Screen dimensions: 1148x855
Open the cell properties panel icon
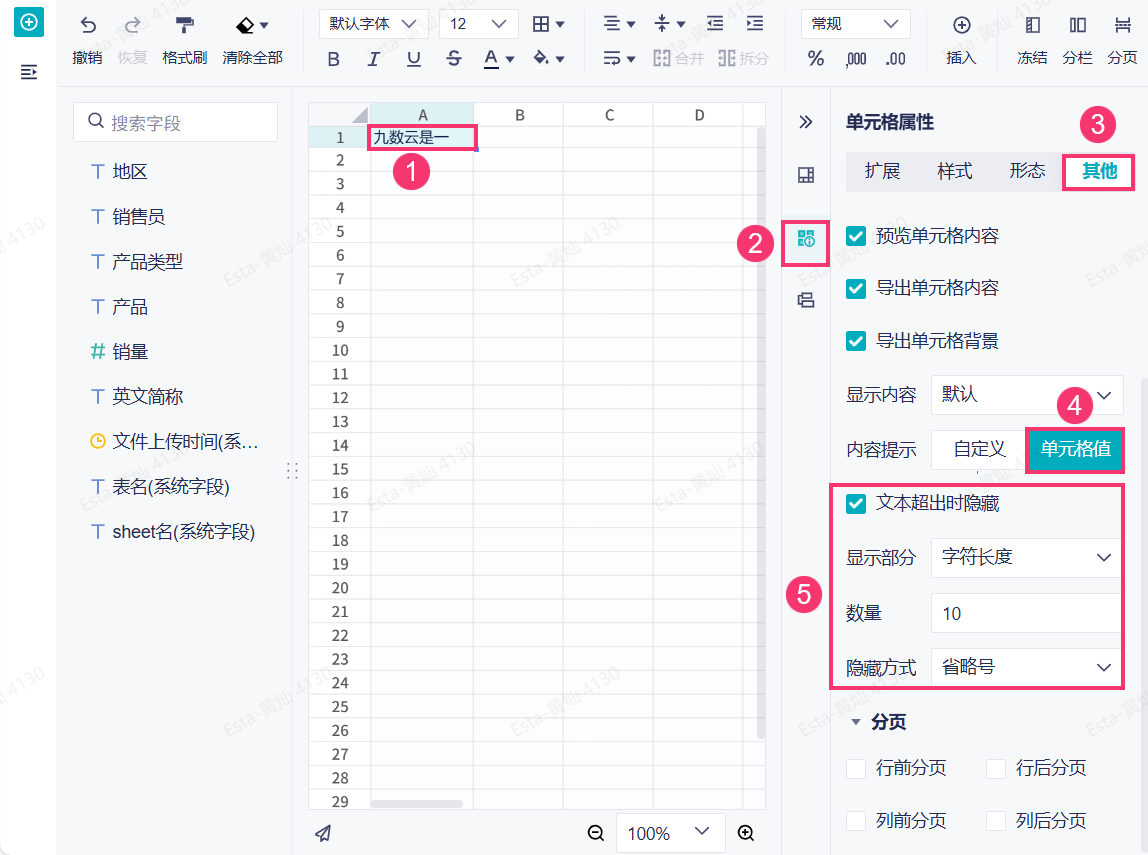[805, 239]
